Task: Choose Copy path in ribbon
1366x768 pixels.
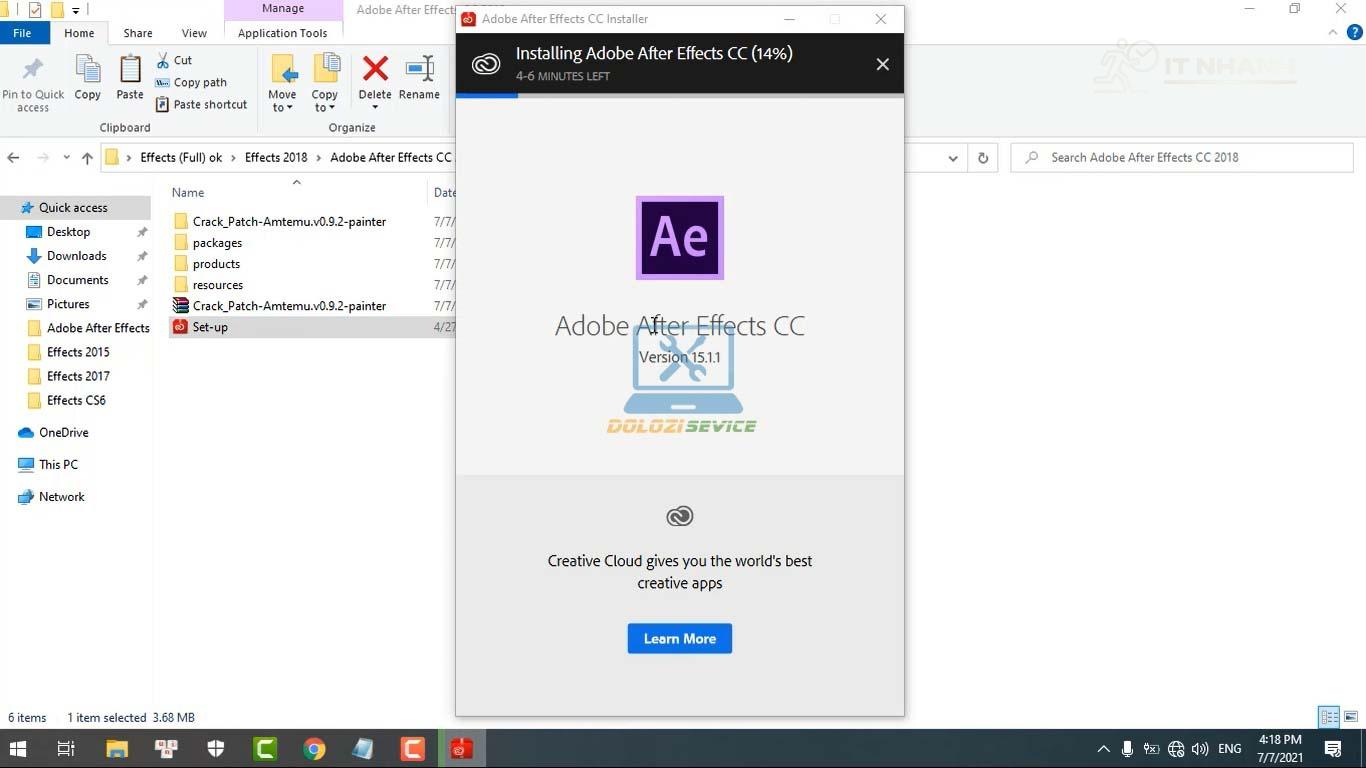Action: (191, 82)
